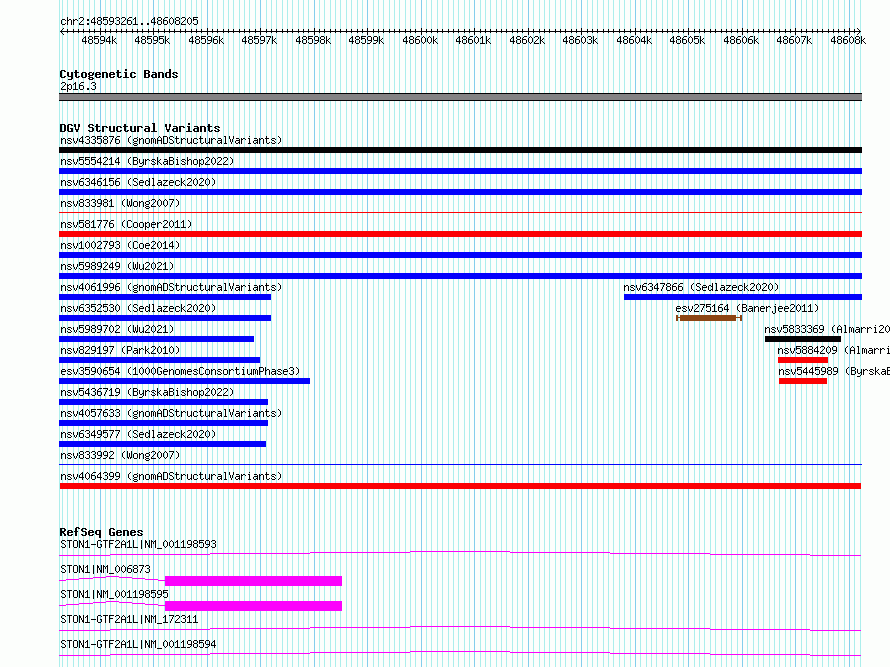Click the blue esv3590654 variant bar
890x667 pixels.
tap(184, 381)
